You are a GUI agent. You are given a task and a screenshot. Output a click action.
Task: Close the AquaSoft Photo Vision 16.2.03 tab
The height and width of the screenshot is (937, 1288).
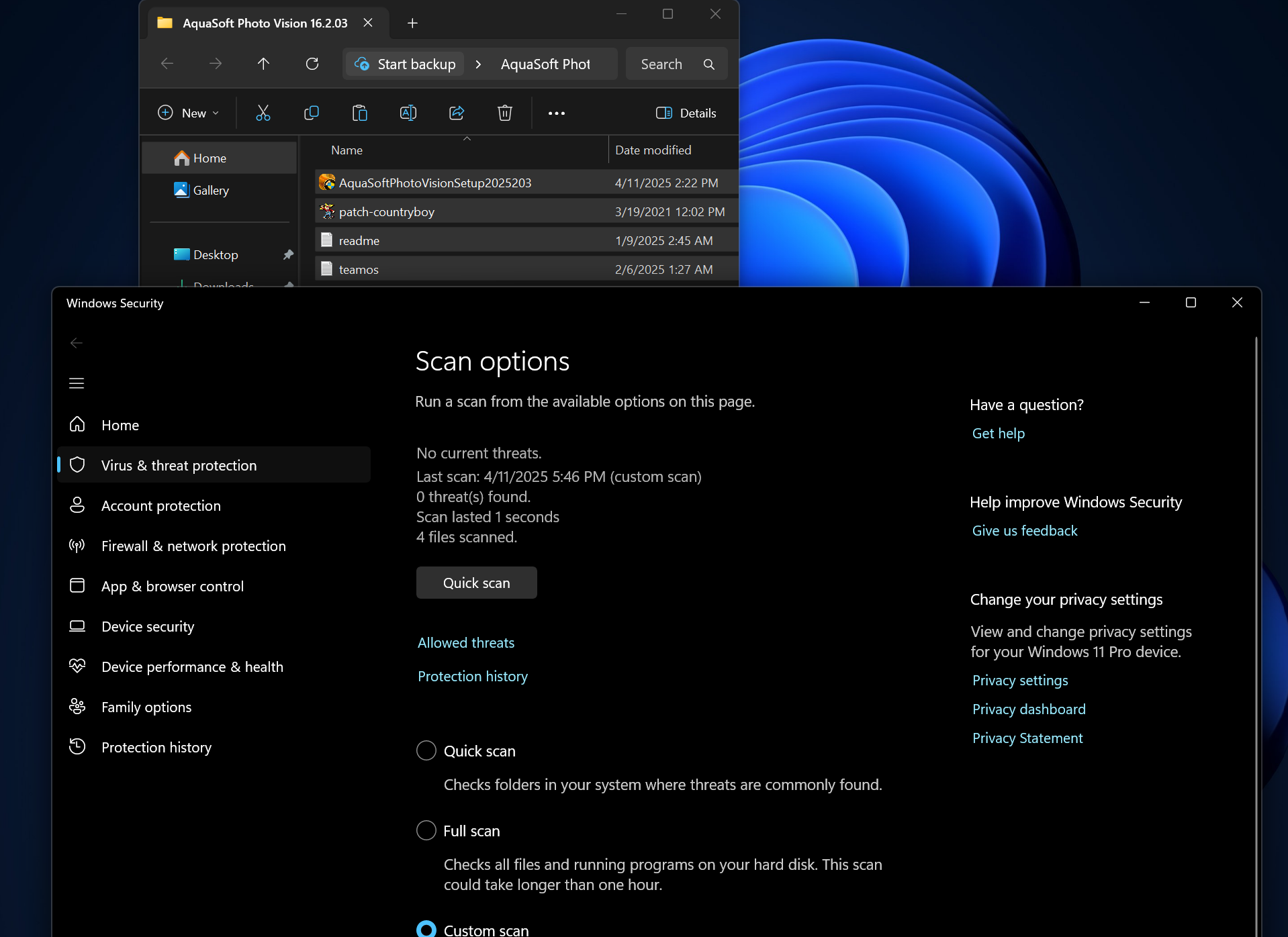368,23
